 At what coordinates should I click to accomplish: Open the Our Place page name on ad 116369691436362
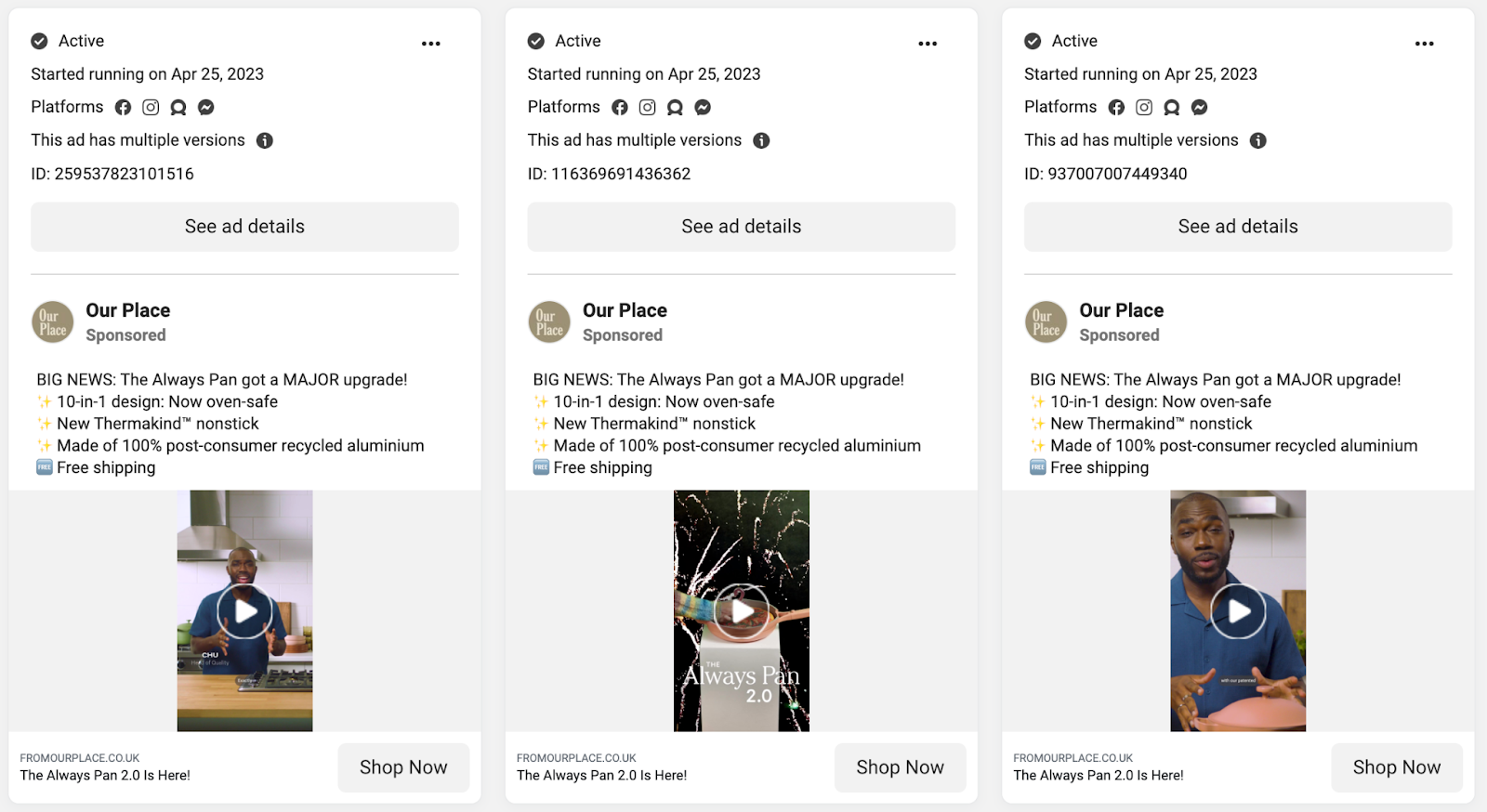click(x=625, y=310)
